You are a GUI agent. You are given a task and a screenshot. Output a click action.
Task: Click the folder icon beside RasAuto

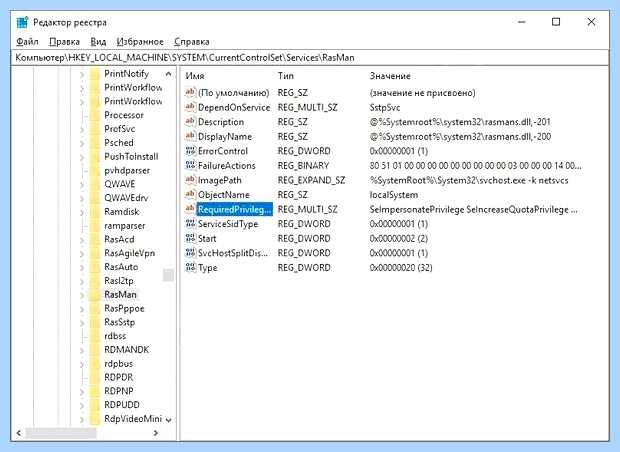[94, 267]
